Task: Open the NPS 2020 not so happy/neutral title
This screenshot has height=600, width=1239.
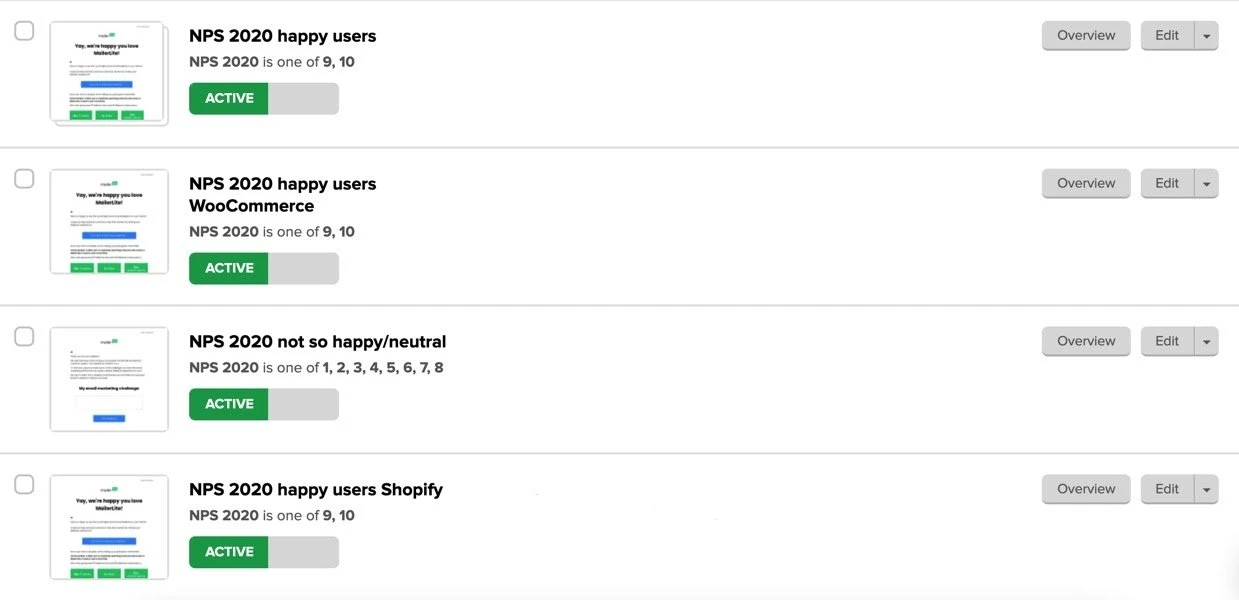Action: [317, 342]
